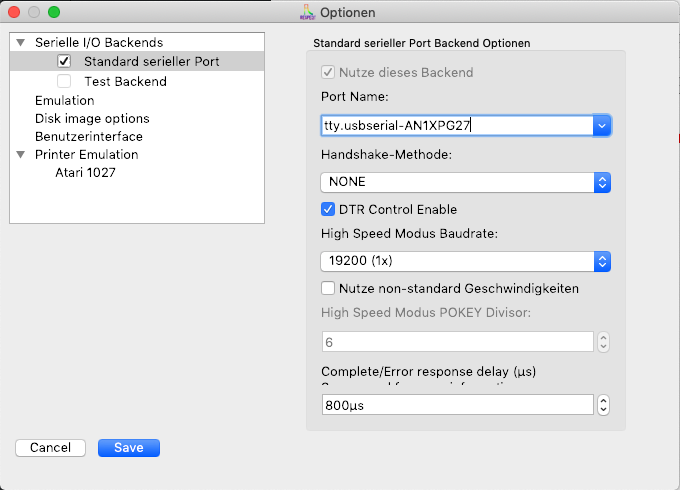The image size is (680, 490).
Task: Enable the Test Backend checkbox
Action: click(64, 81)
